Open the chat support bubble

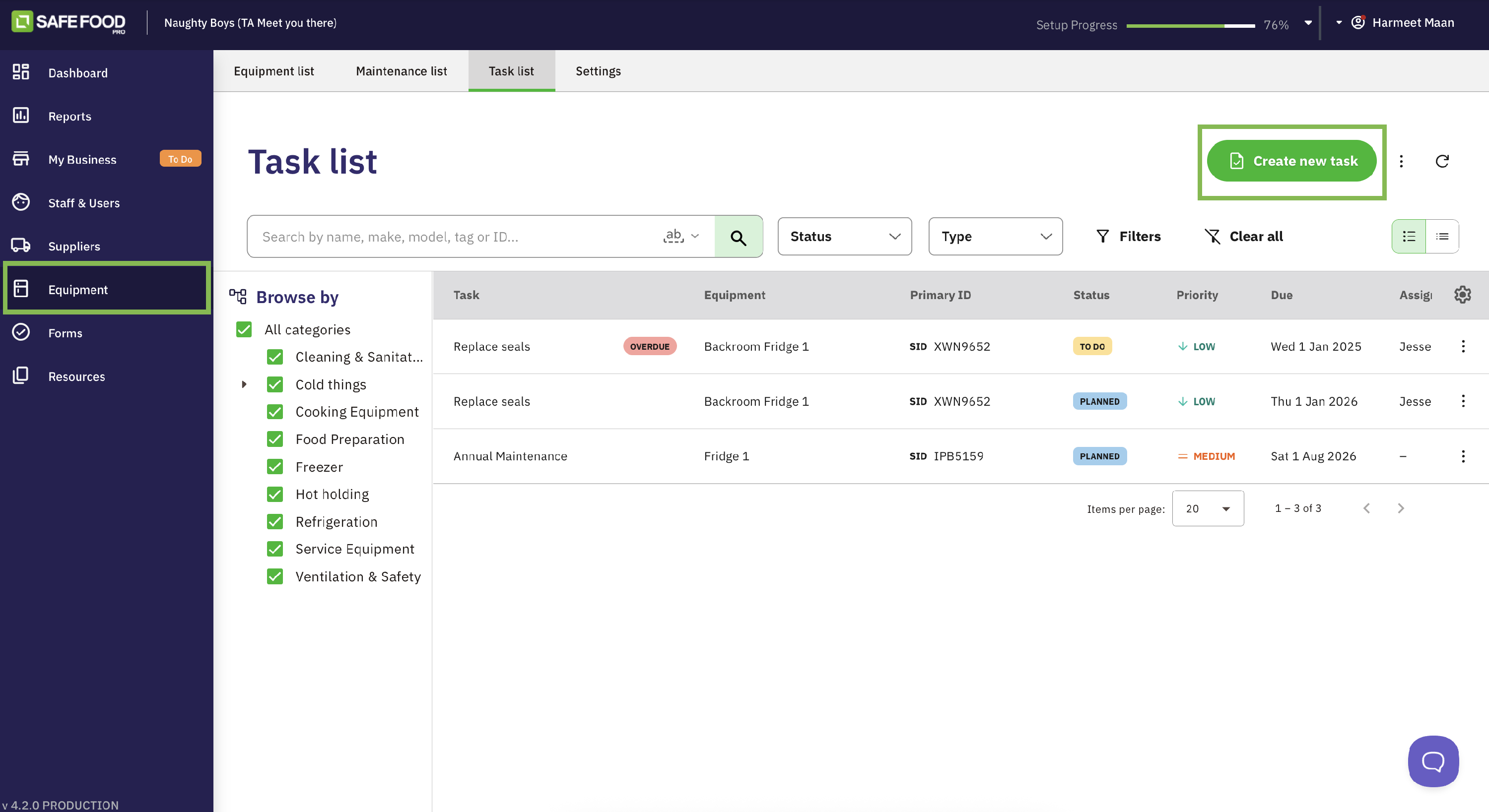pyautogui.click(x=1433, y=761)
